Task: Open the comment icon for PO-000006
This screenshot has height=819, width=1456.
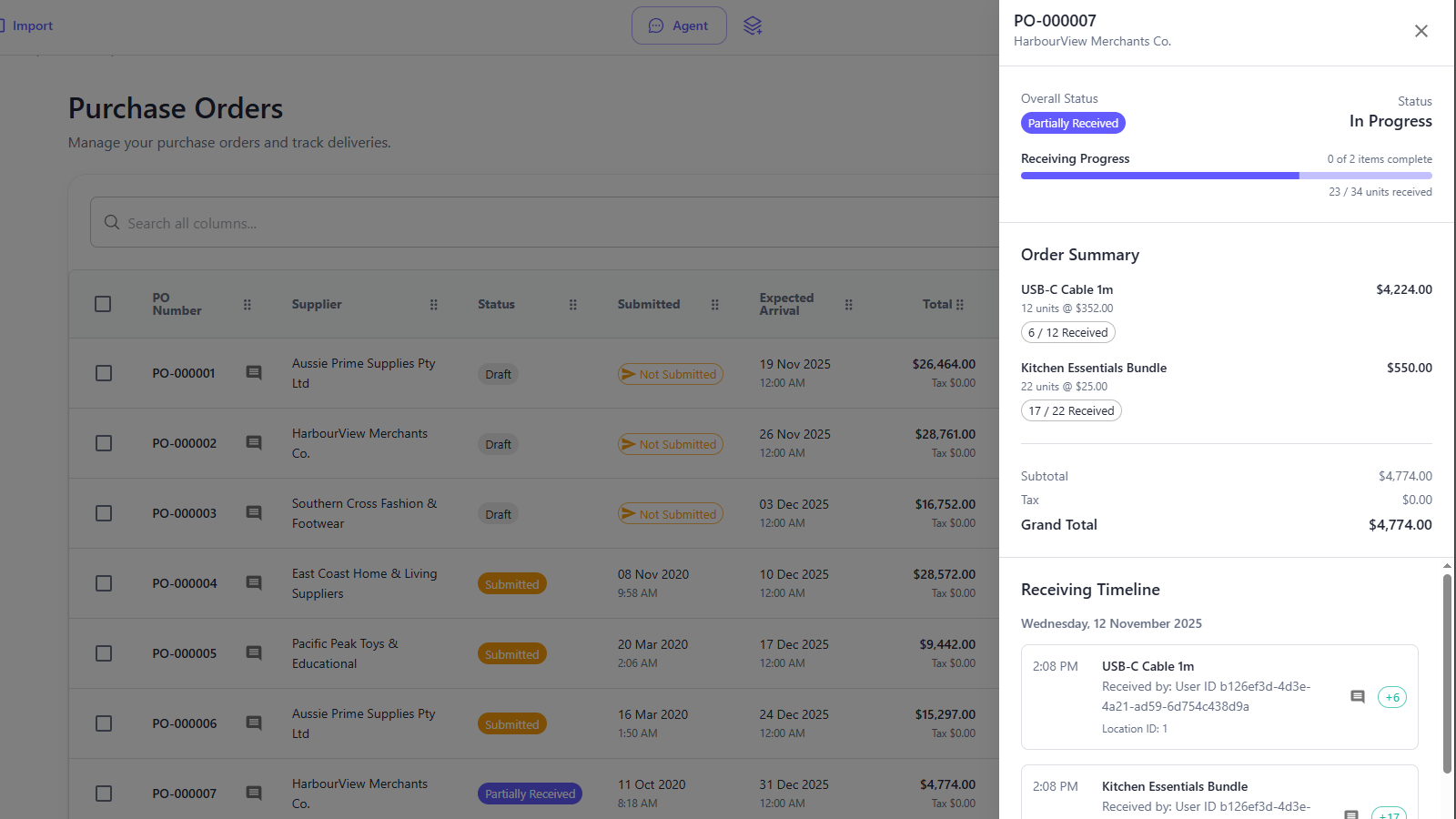Action: 254,723
